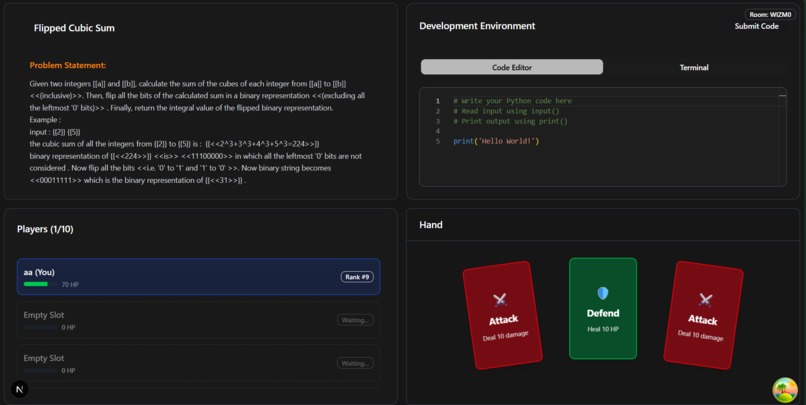
Task: Click the Players (1/10) heading
Action: pos(45,229)
